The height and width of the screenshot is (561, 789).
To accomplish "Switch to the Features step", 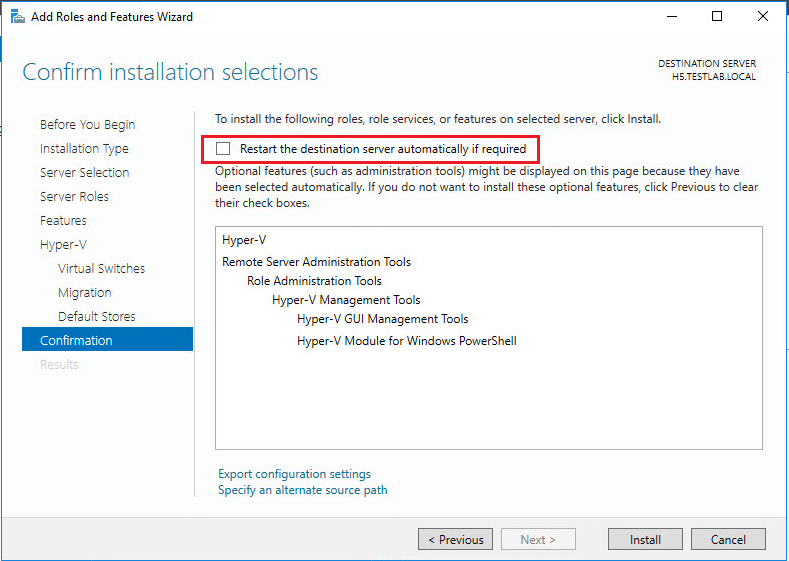I will click(63, 220).
